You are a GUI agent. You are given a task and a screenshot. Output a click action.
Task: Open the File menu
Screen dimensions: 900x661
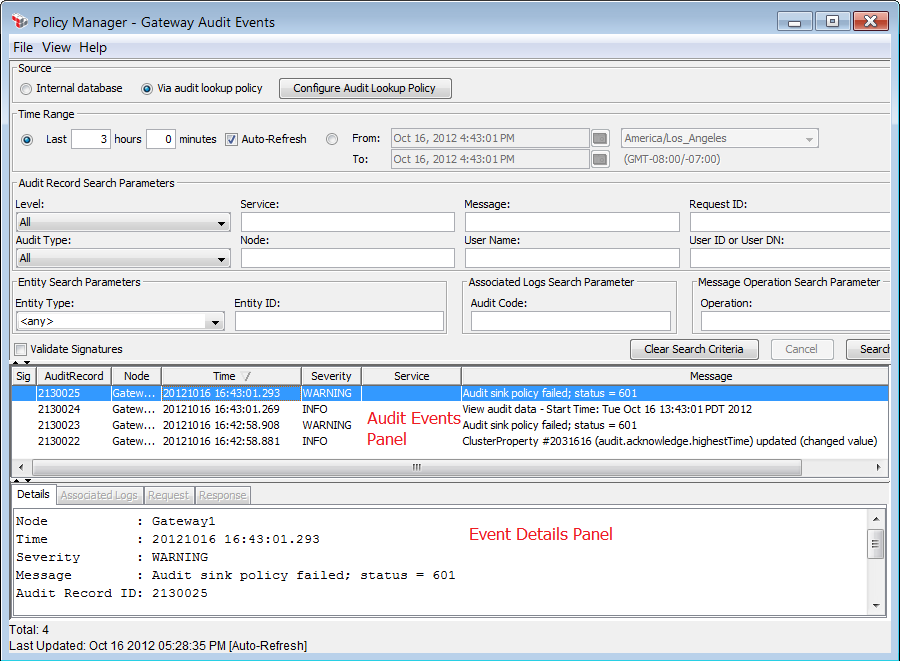23,47
